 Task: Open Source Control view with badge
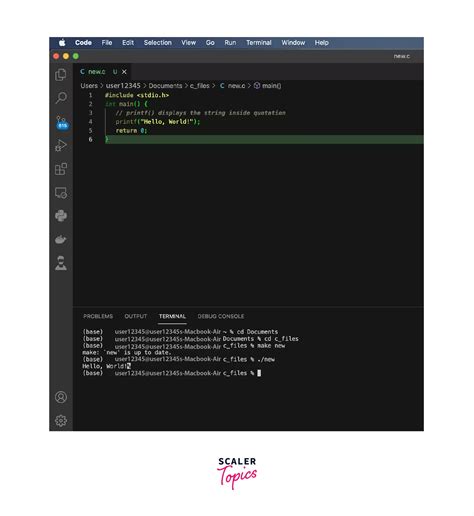[61, 123]
